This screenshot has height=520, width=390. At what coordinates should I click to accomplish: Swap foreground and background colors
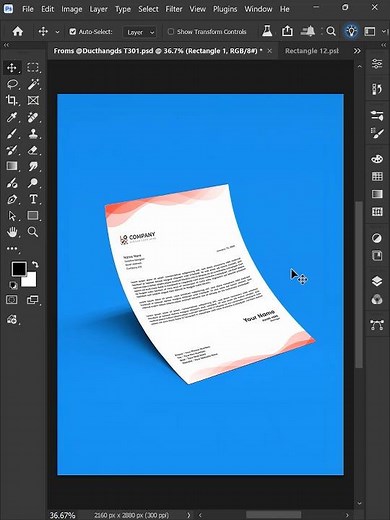pos(35,265)
